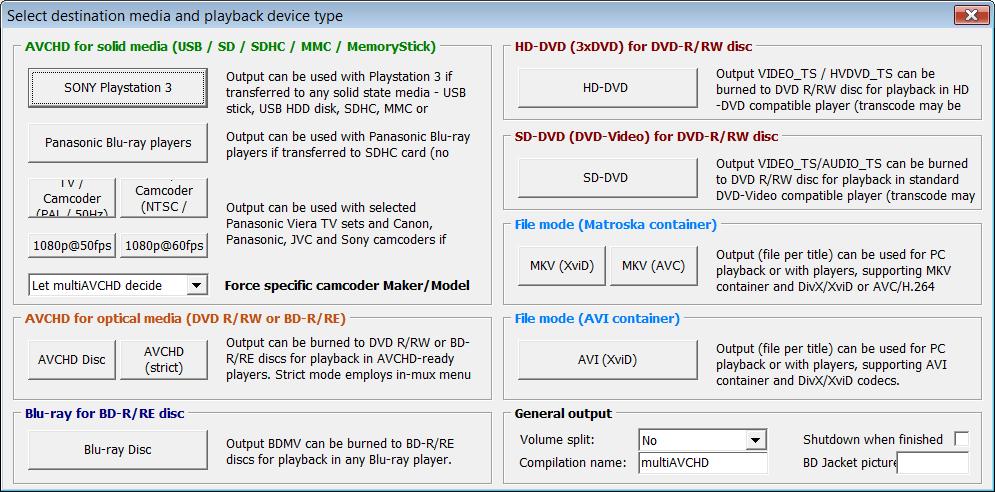Choose SD-DVD output button
The height and width of the screenshot is (492, 995).
pyautogui.click(x=606, y=178)
